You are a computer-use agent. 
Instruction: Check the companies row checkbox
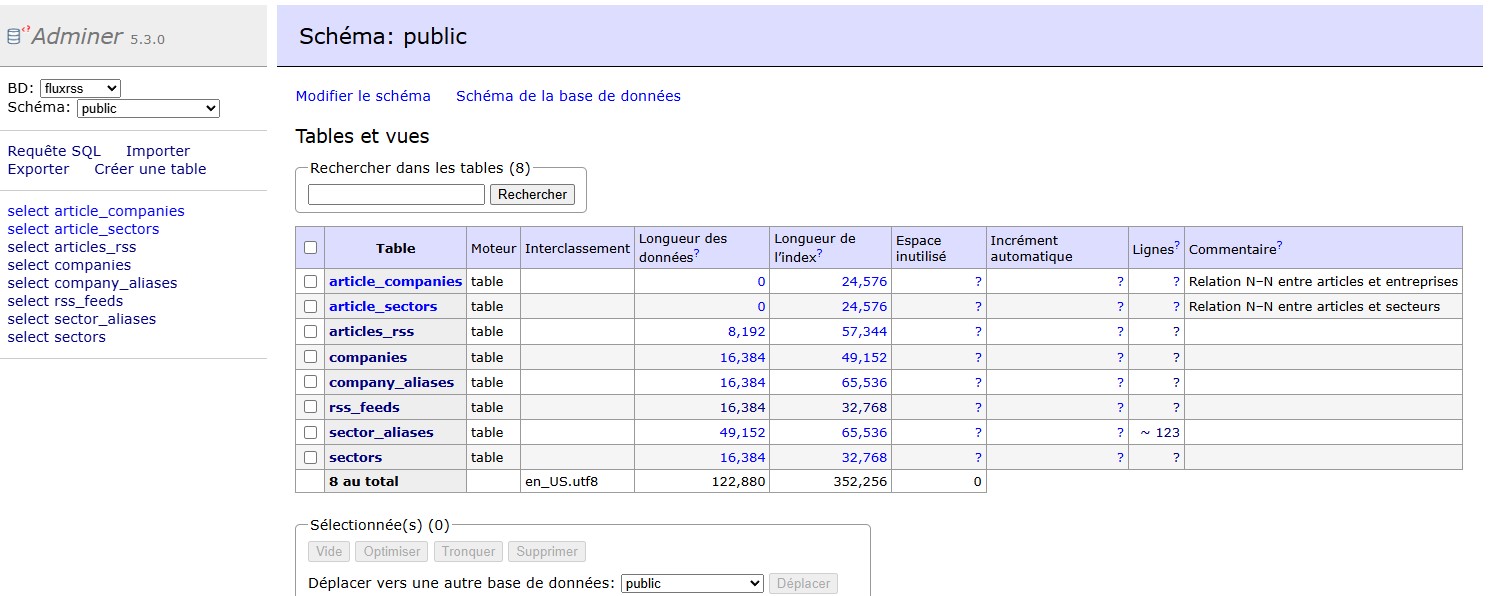click(x=310, y=357)
